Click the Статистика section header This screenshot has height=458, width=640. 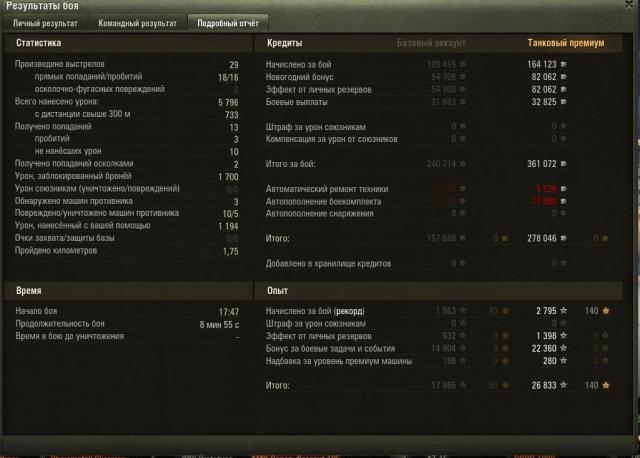click(x=38, y=43)
